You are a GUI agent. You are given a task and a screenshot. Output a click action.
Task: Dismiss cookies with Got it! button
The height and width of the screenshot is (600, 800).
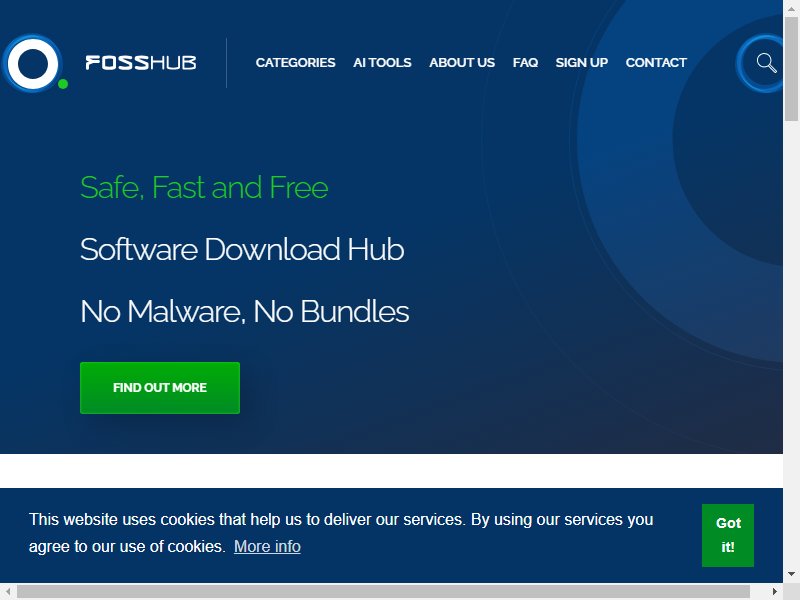[728, 535]
